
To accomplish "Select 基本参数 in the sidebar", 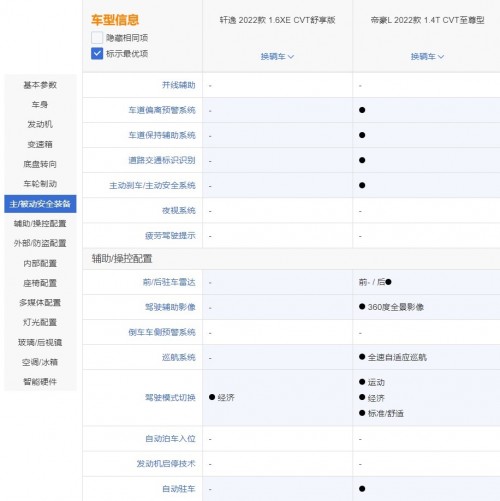I will 40,85.
